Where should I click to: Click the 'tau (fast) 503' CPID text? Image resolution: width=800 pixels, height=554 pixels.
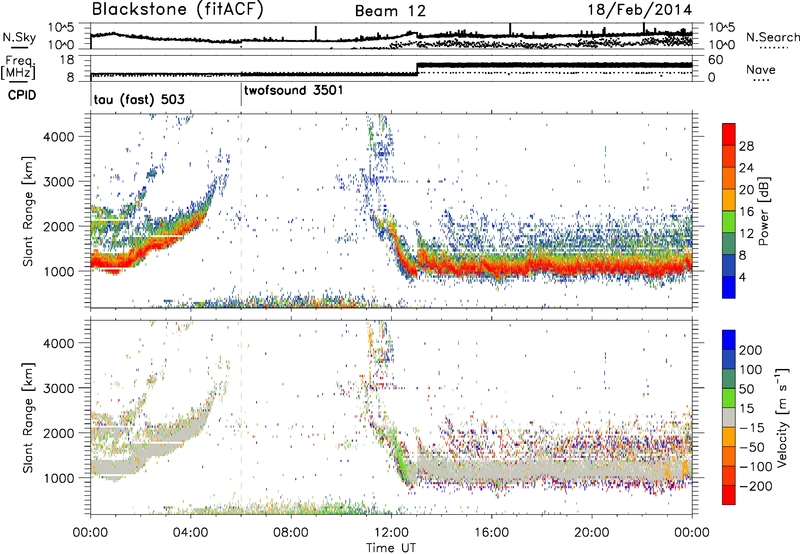(x=139, y=99)
